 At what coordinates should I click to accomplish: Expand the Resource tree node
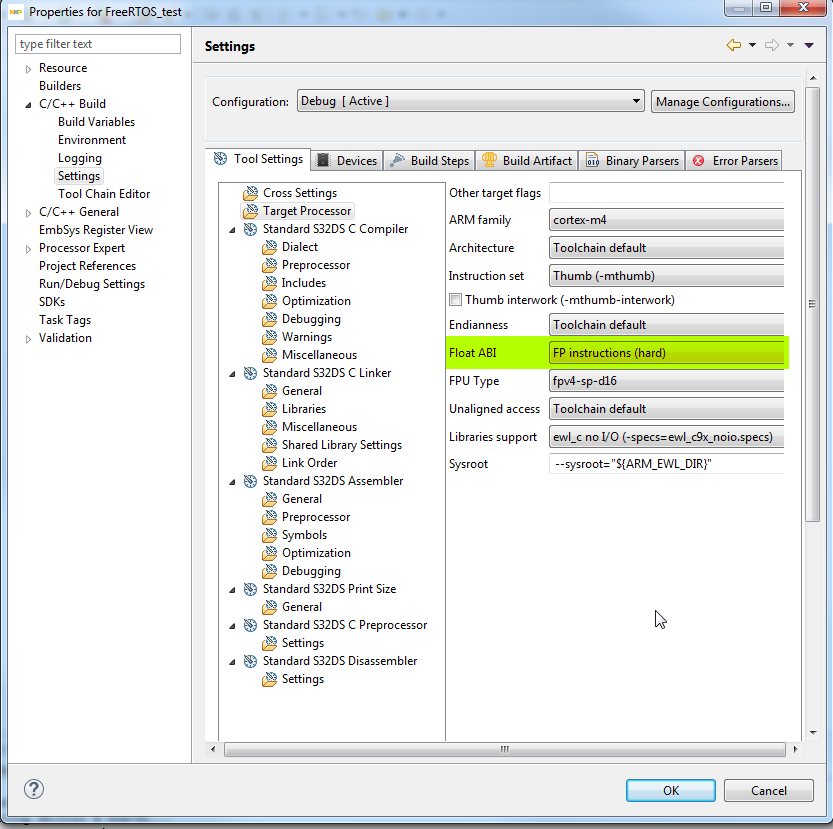[28, 69]
